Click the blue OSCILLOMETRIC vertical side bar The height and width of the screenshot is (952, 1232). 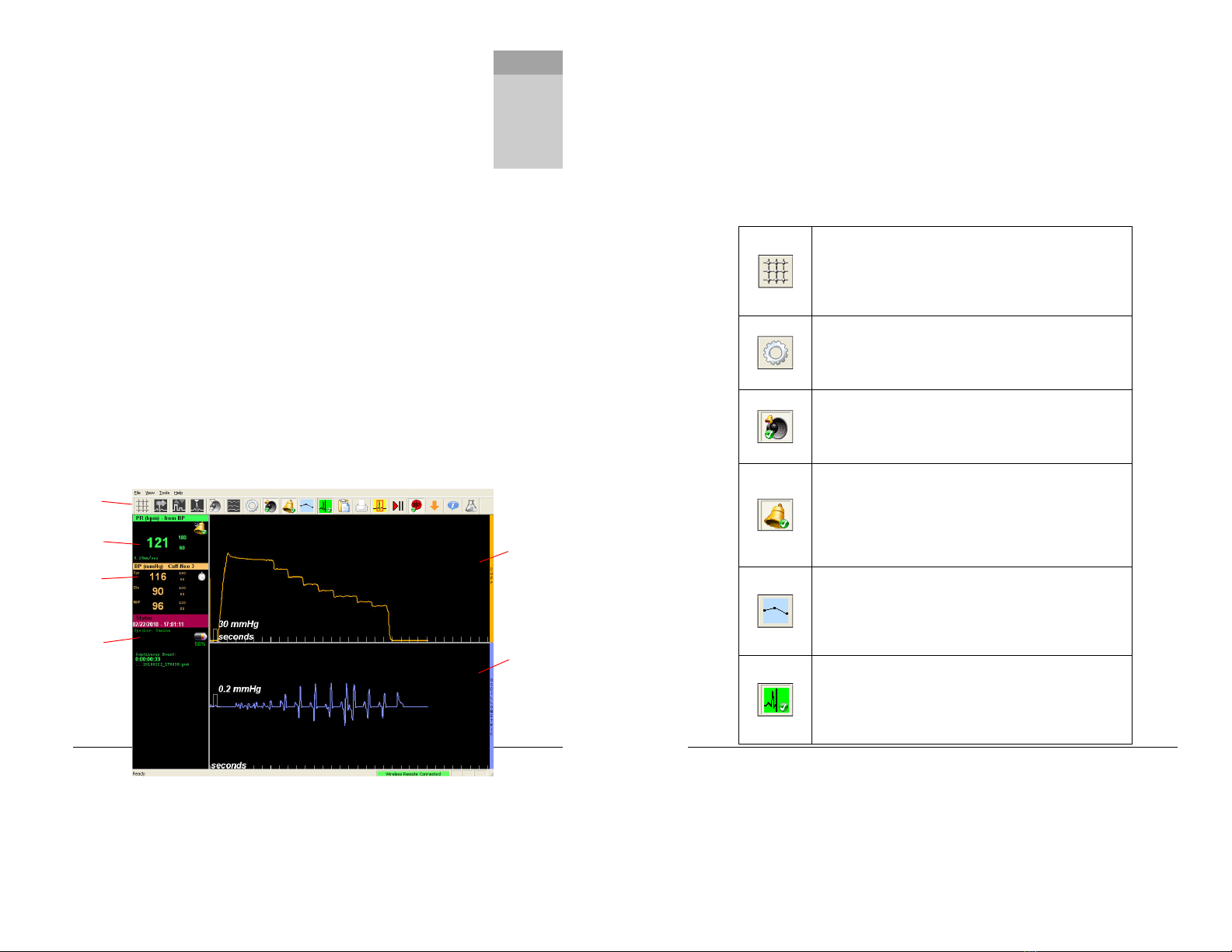tap(491, 706)
